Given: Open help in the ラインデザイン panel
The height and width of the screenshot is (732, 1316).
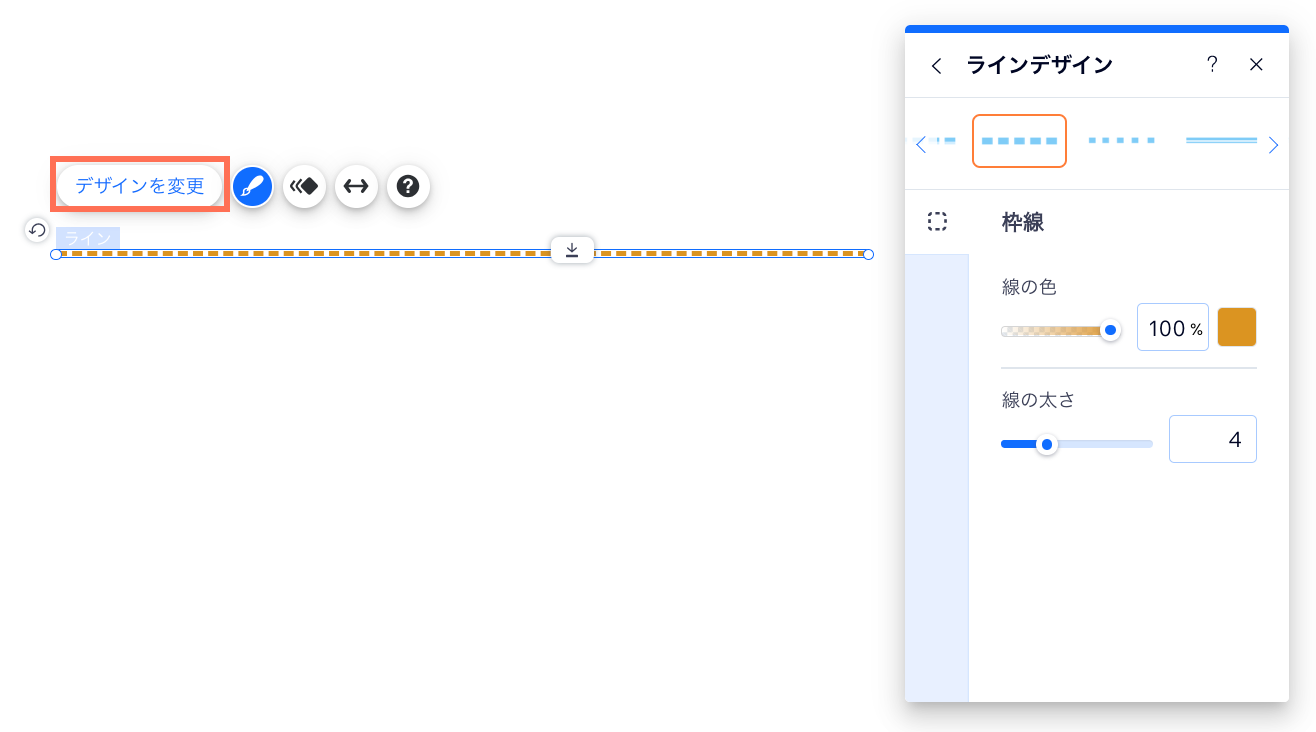Looking at the screenshot, I should point(1212,65).
